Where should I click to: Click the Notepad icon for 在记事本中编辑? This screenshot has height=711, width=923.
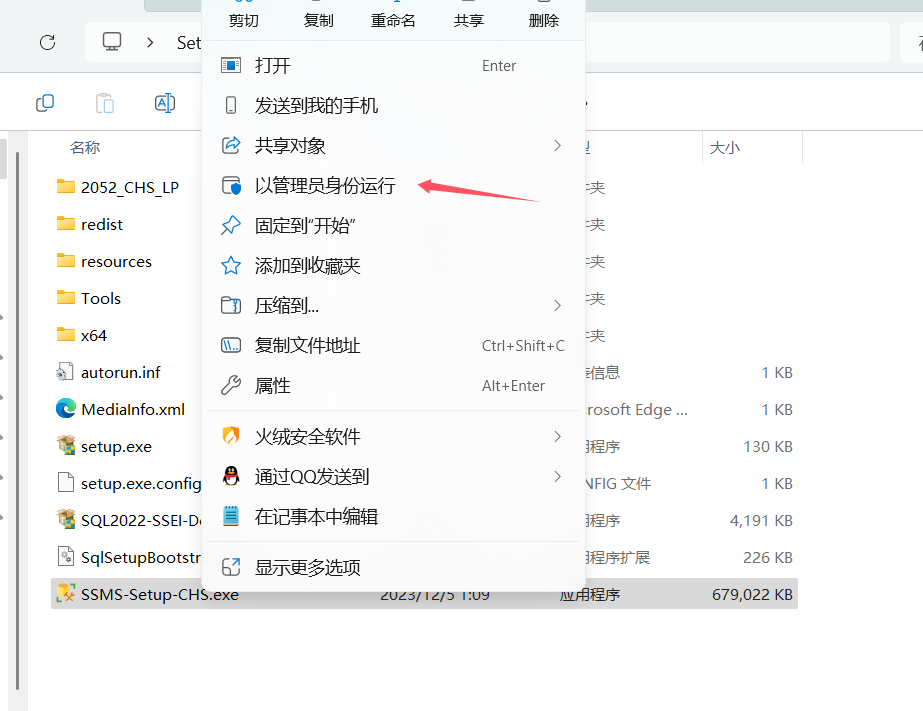[229, 517]
